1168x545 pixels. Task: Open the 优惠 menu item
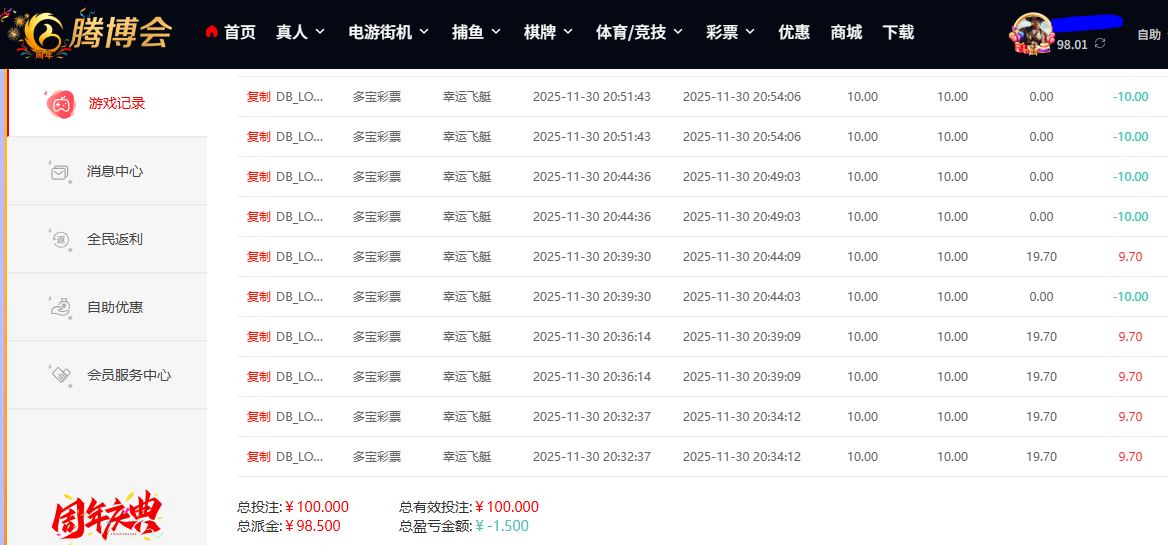coord(794,32)
